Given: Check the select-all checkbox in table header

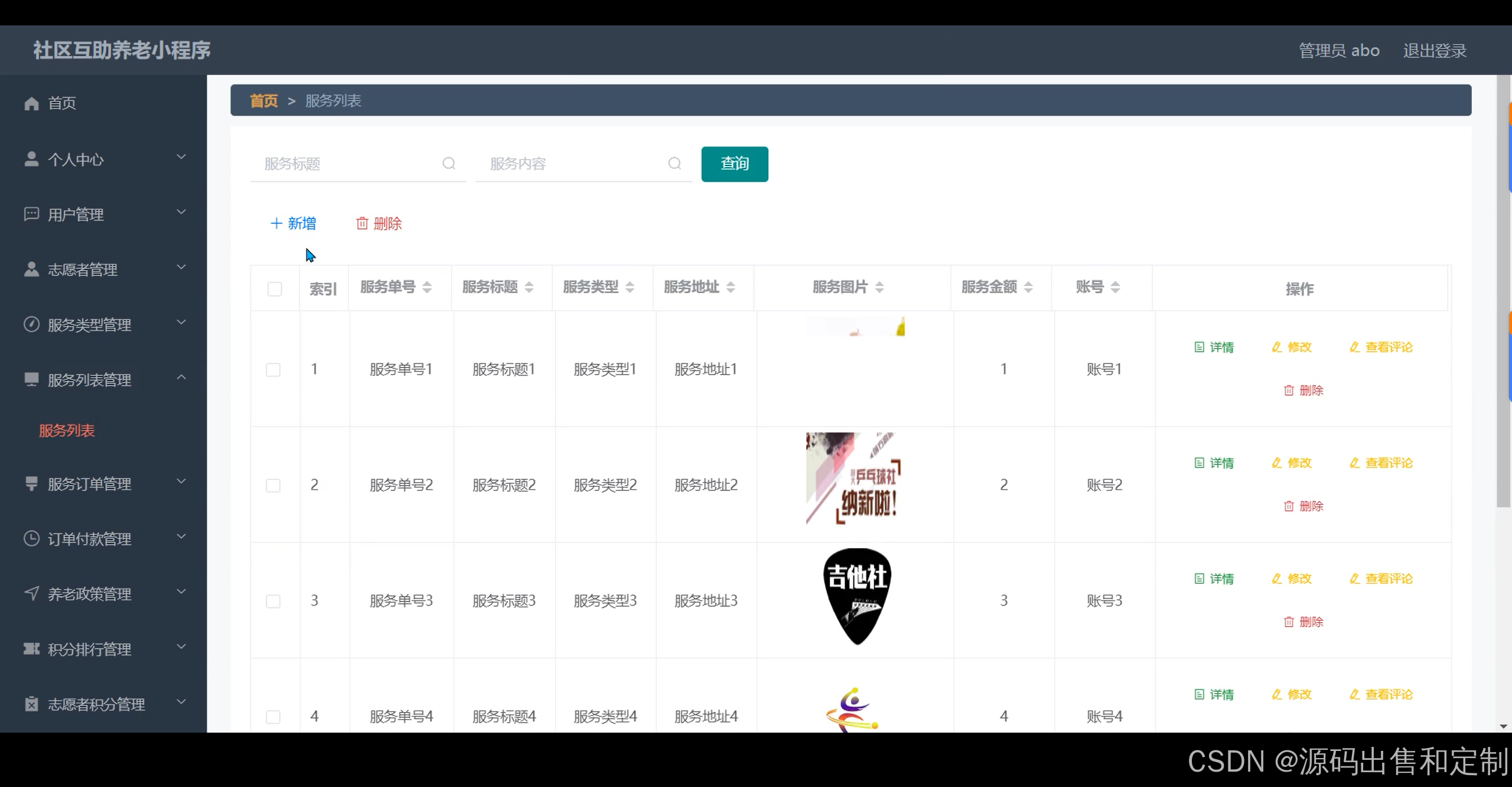Looking at the screenshot, I should click(275, 289).
